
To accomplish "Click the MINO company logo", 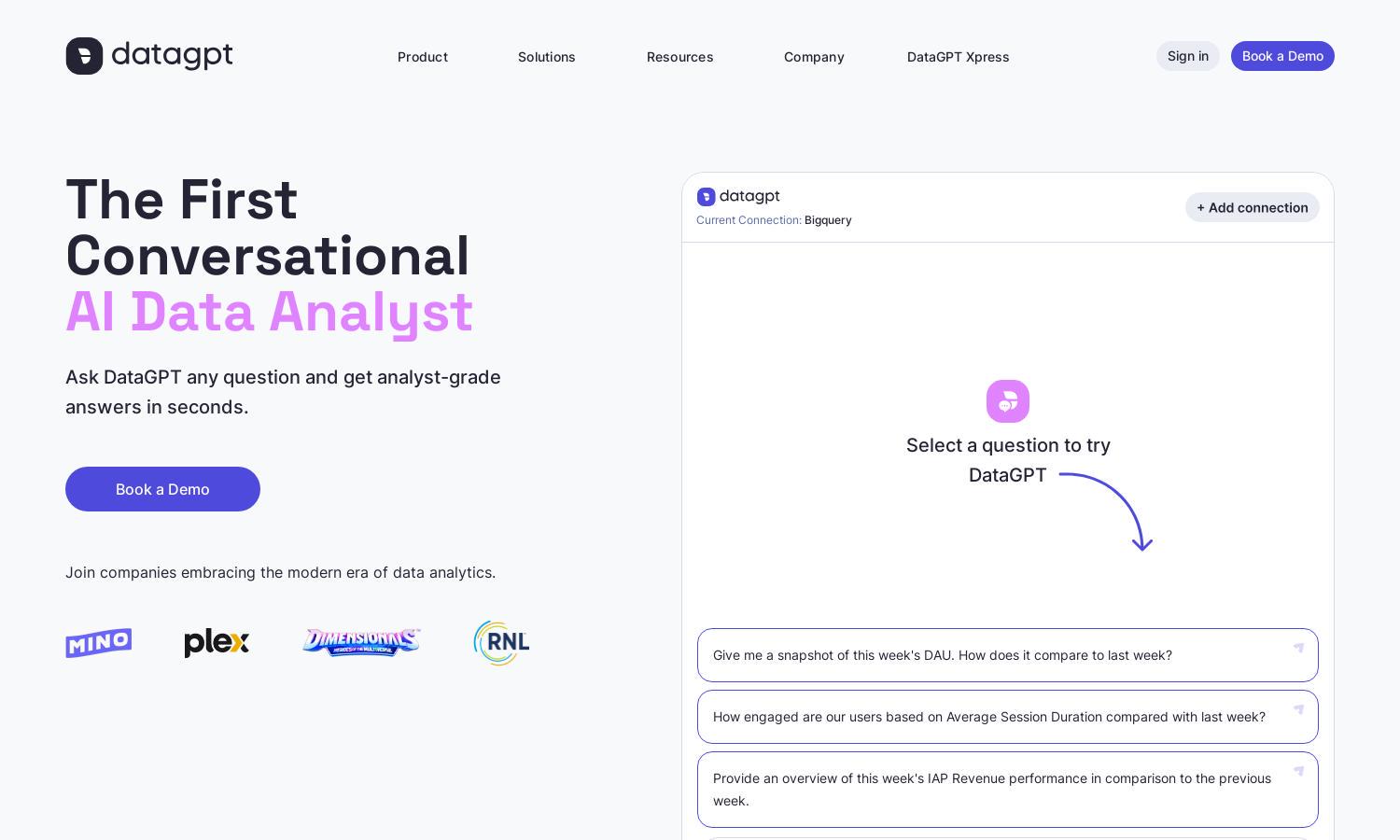I will (x=99, y=643).
